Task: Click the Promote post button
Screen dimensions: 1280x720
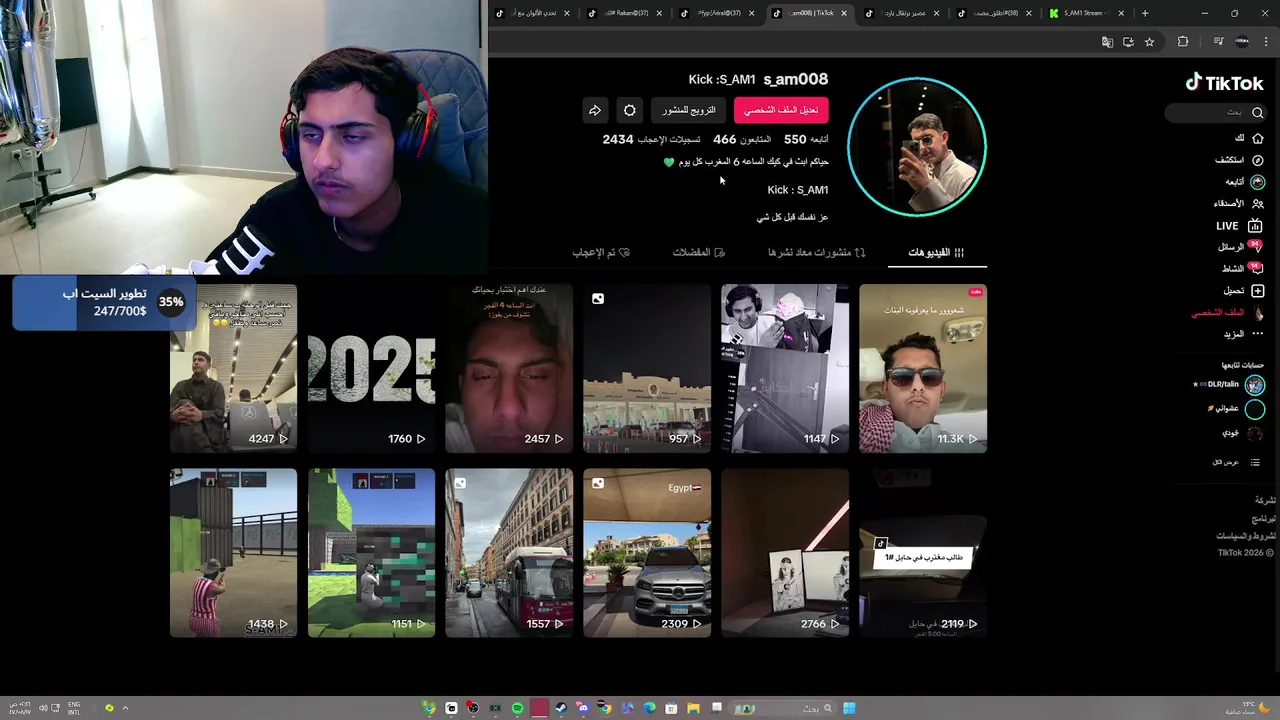Action: coord(689,110)
